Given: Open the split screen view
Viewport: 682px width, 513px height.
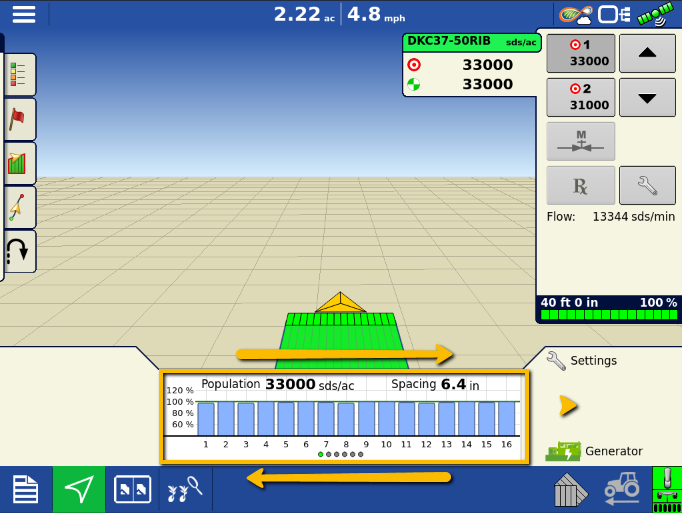Looking at the screenshot, I should (x=132, y=490).
